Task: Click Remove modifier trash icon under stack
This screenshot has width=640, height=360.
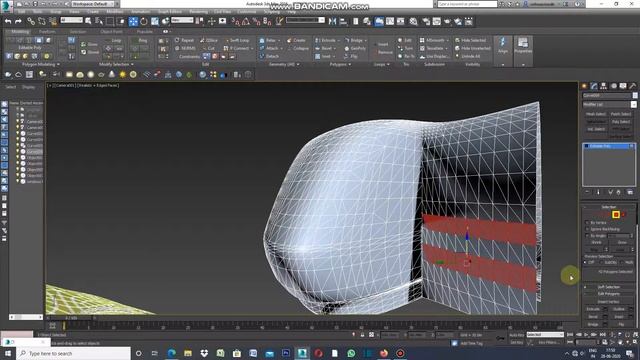Action: pyautogui.click(x=618, y=192)
